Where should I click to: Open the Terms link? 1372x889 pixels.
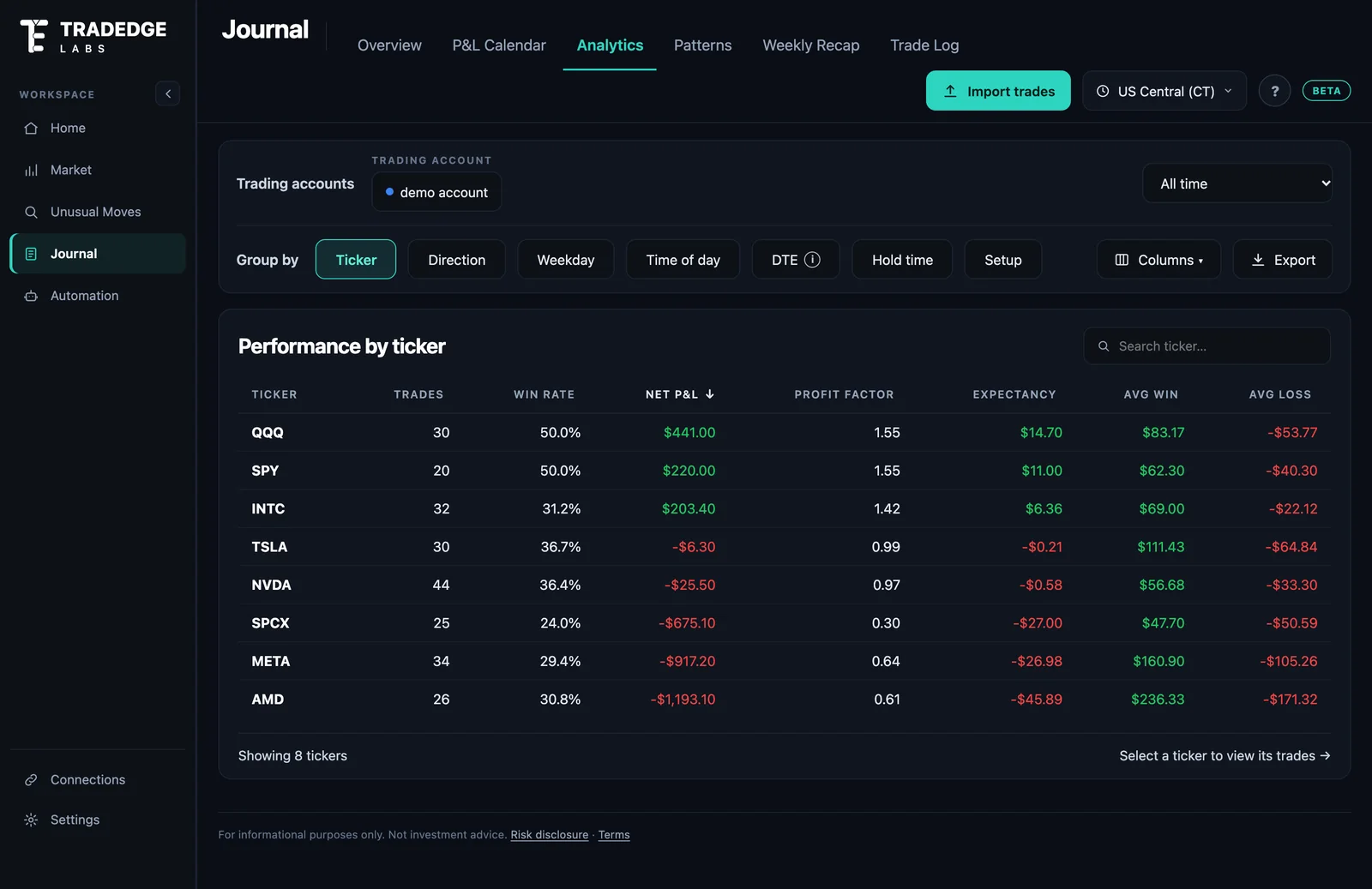point(614,835)
